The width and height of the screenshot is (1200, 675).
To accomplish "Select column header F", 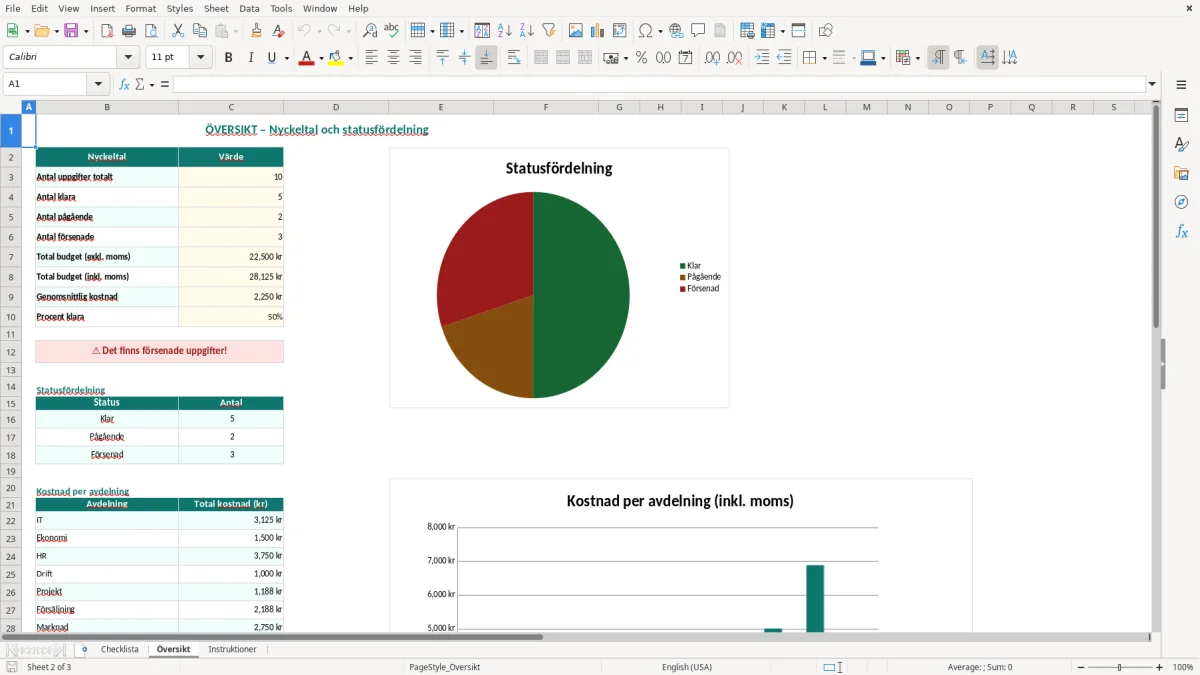I will point(546,107).
